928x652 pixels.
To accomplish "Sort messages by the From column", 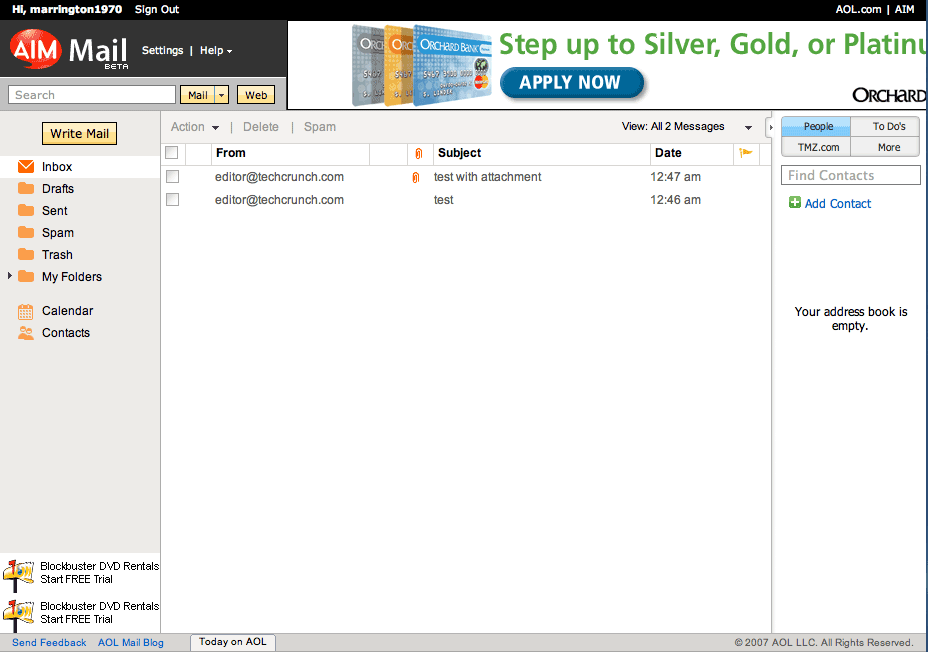I will (231, 153).
